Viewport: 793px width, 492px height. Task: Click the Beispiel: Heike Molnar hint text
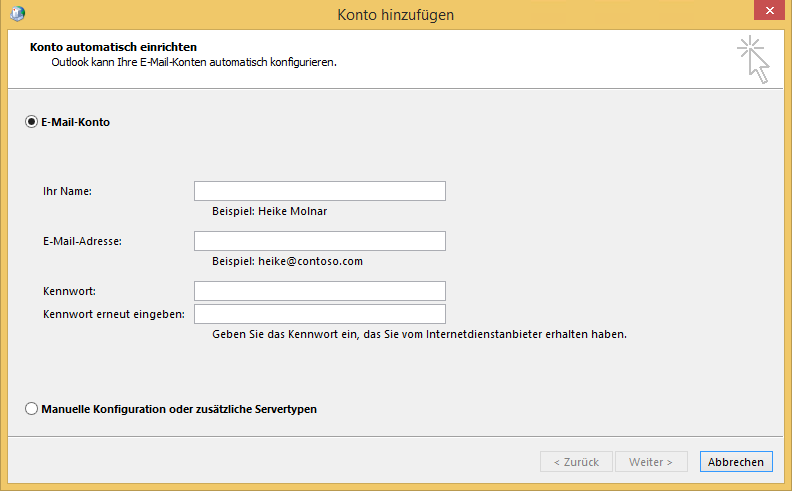(269, 211)
